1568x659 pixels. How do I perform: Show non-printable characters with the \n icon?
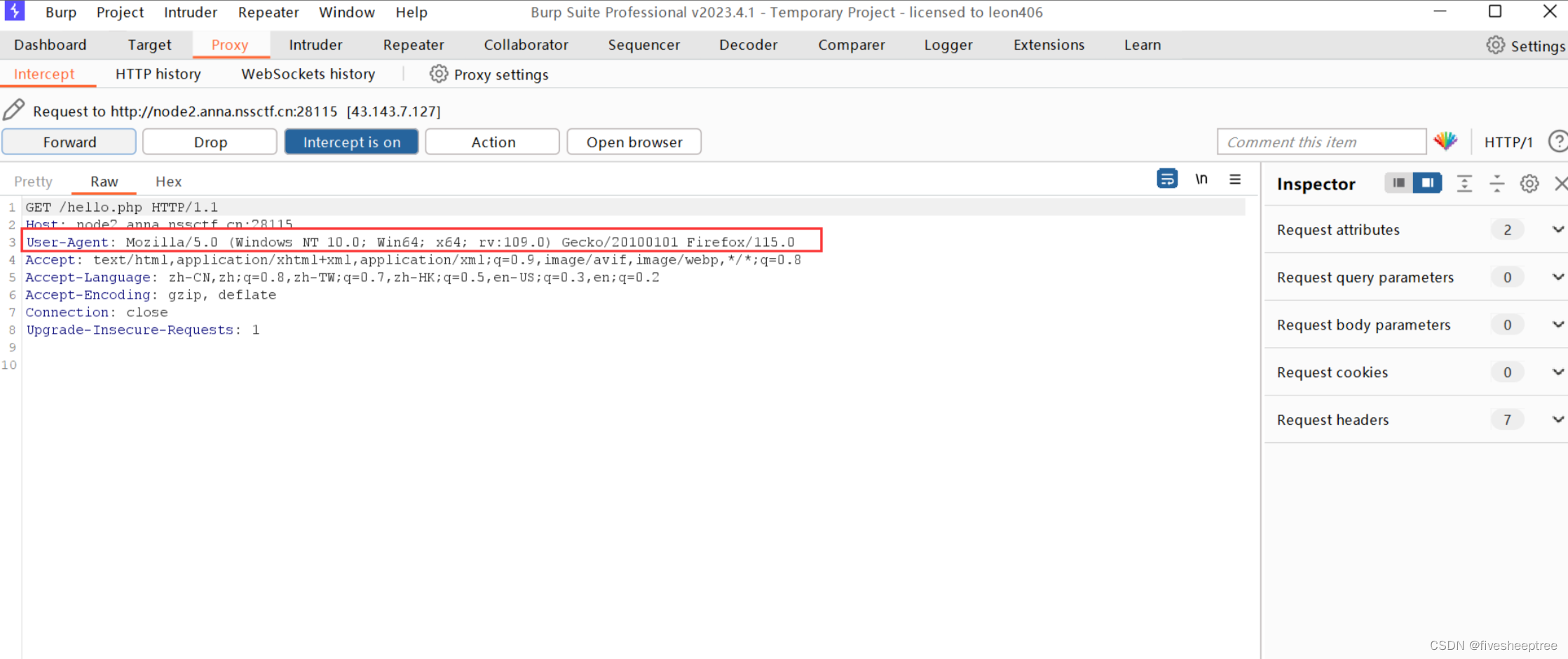coord(1201,179)
